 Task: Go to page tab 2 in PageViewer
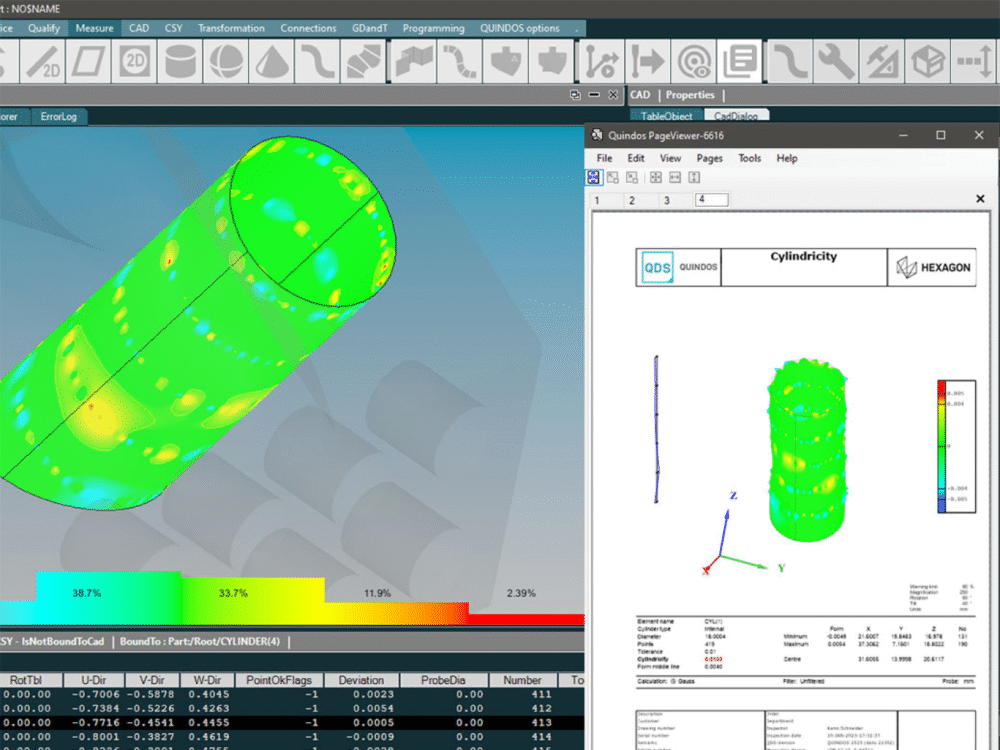point(632,200)
